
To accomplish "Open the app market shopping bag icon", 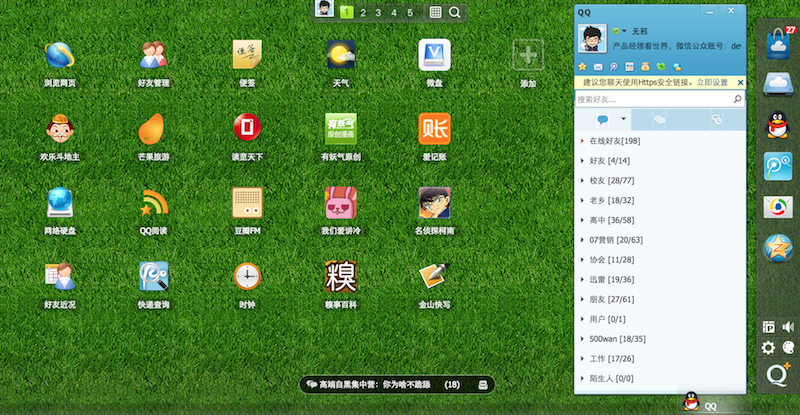I will pos(778,43).
